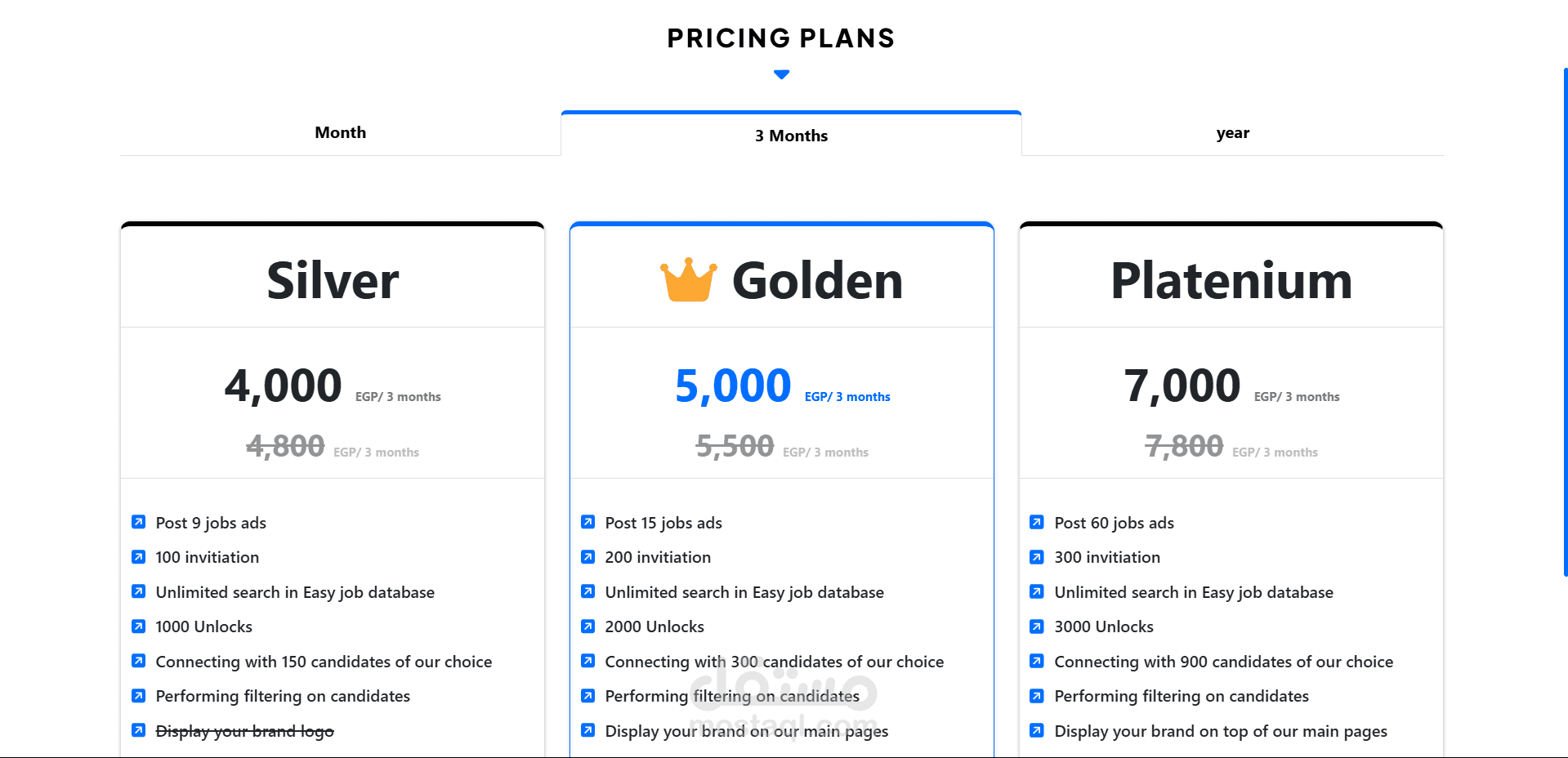Click the struck-through Display your brand logo item
Image resolution: width=1568 pixels, height=758 pixels.
point(244,731)
